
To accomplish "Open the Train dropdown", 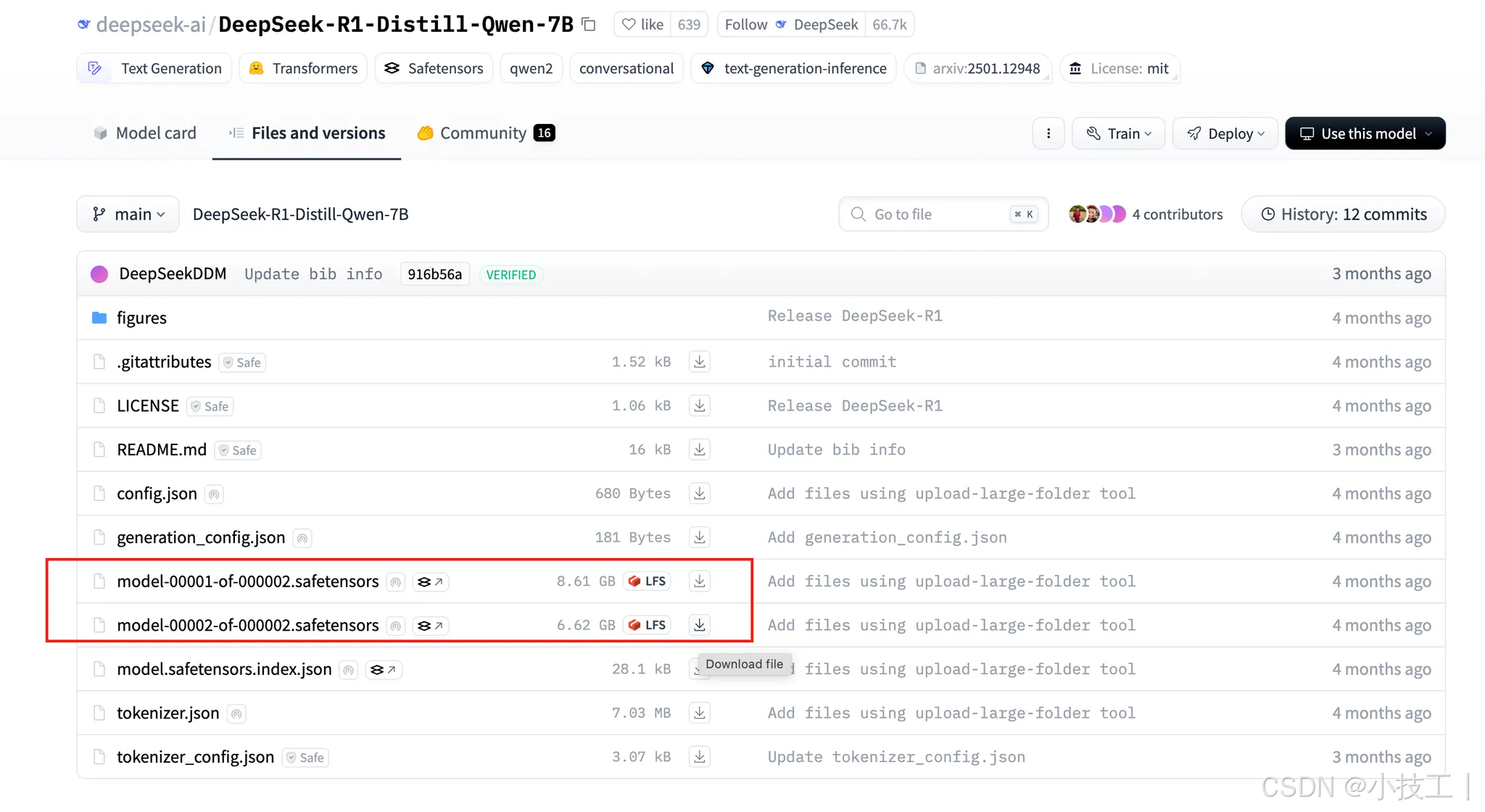I will 1118,133.
